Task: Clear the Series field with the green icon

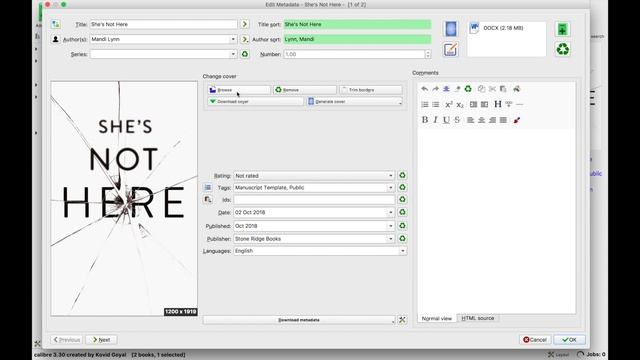Action: pos(244,54)
